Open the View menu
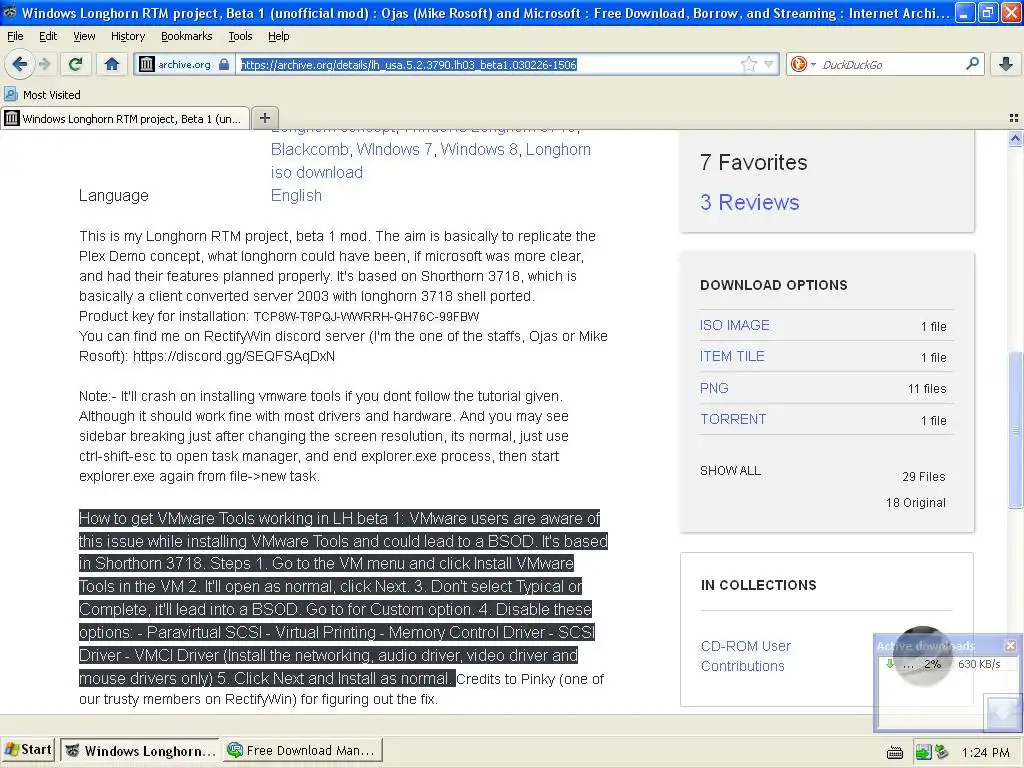The height and width of the screenshot is (768, 1024). (84, 36)
